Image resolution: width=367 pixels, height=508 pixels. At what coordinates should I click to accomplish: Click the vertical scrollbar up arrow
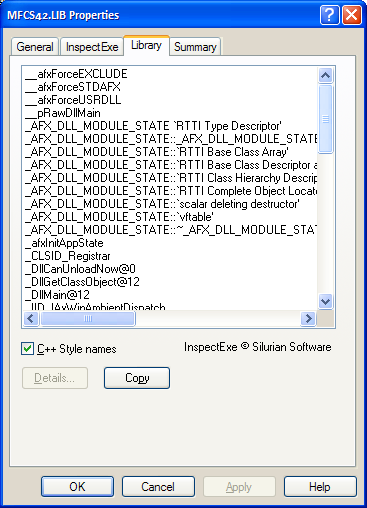point(325,75)
